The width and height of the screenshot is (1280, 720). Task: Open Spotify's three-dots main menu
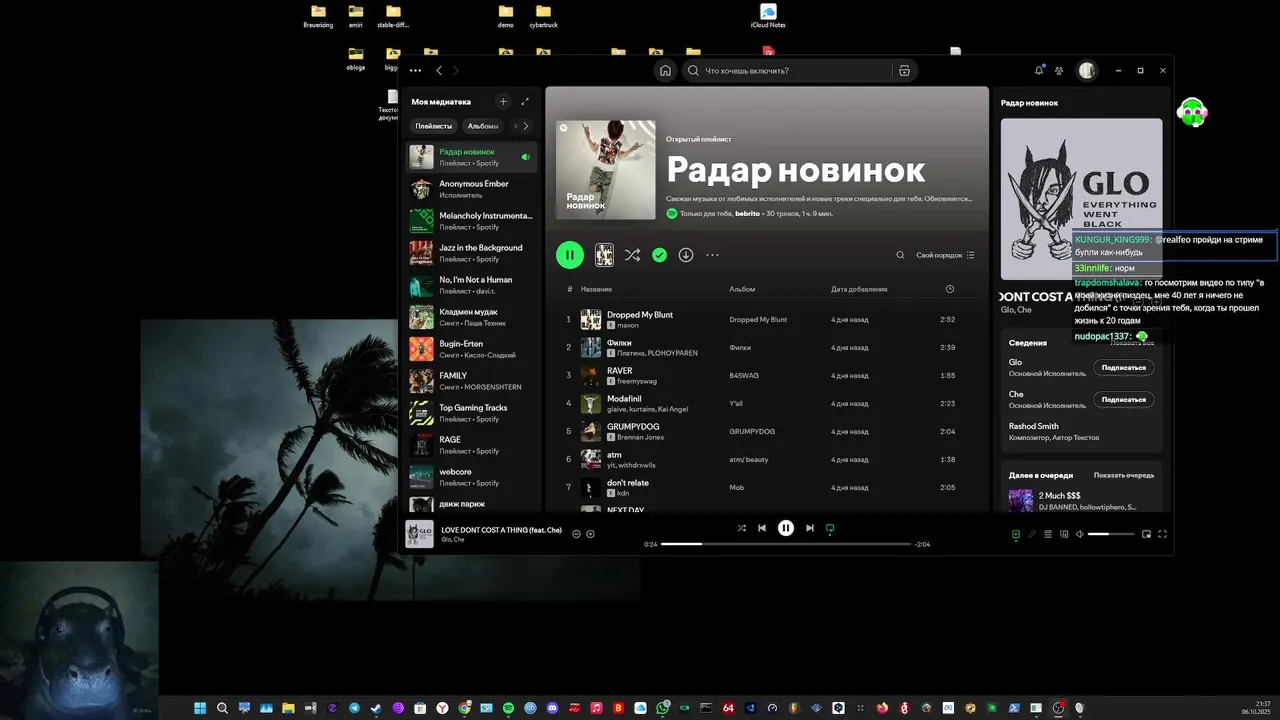click(415, 71)
